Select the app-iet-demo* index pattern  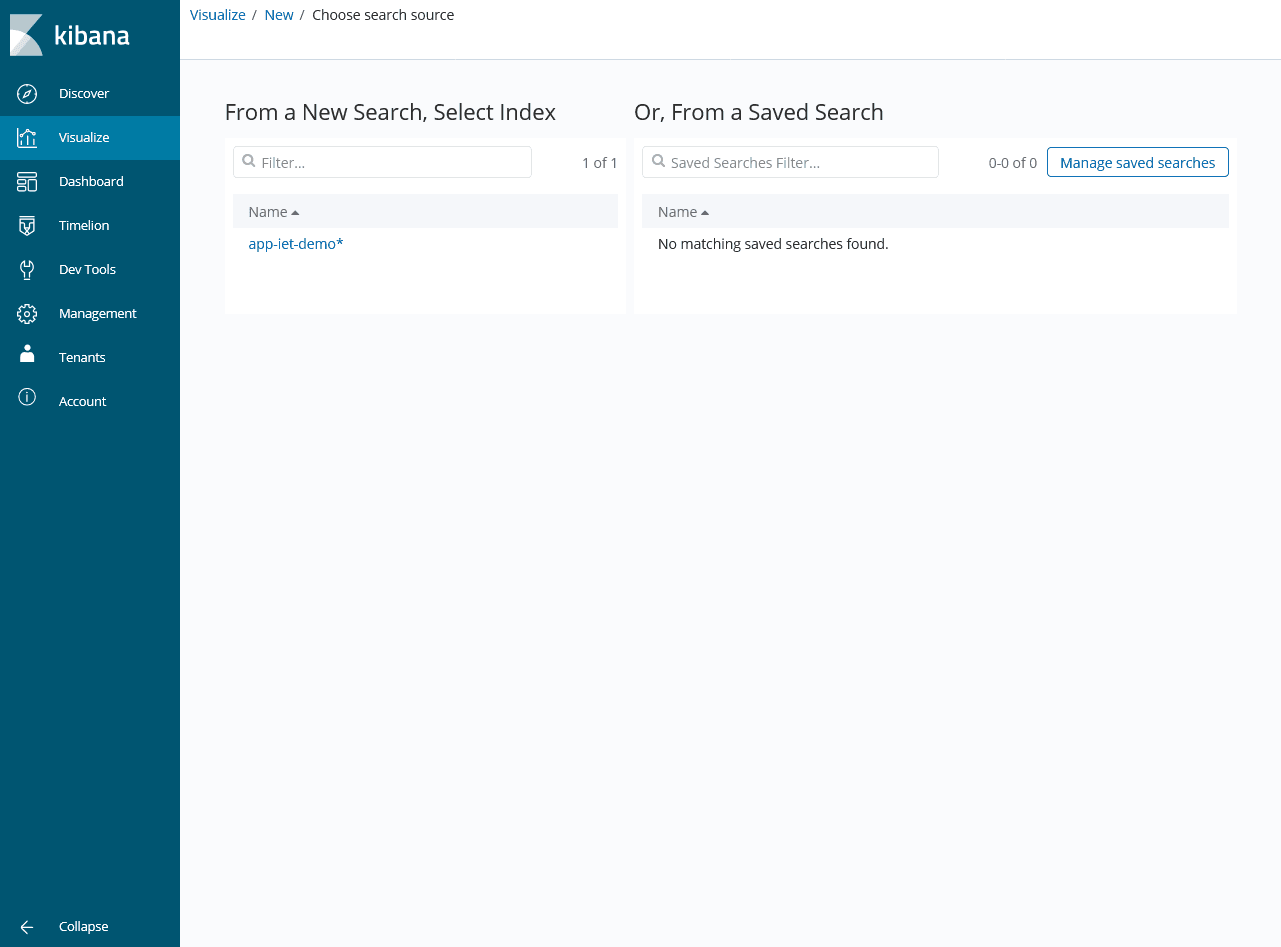296,244
